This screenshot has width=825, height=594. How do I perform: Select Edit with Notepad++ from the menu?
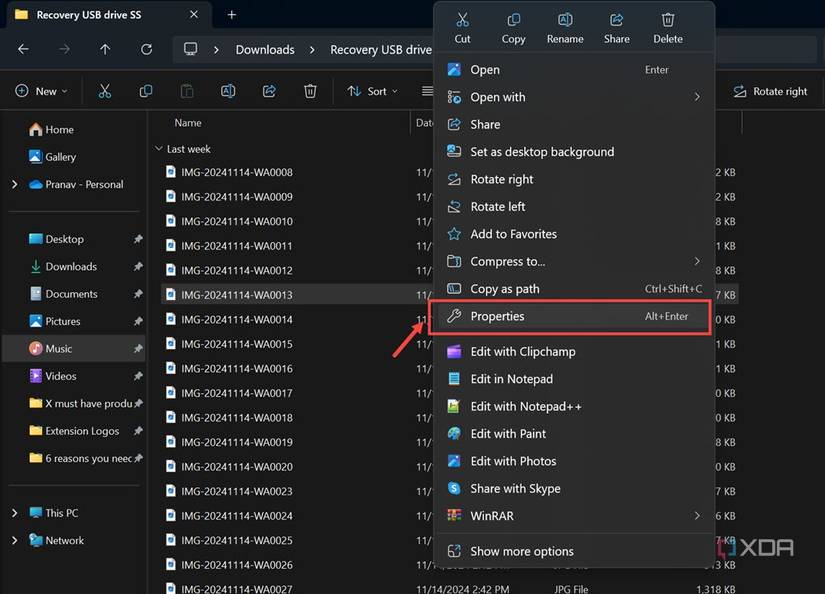(526, 406)
